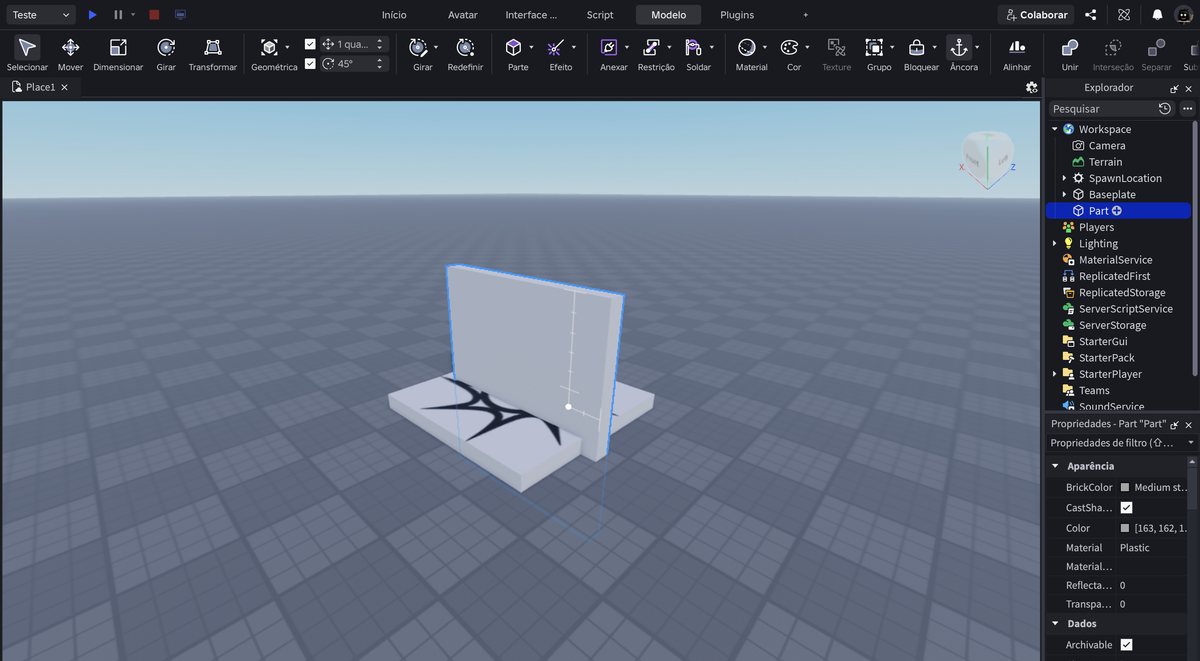The height and width of the screenshot is (661, 1200).
Task: Click the Restrição tool
Action: [x=651, y=47]
